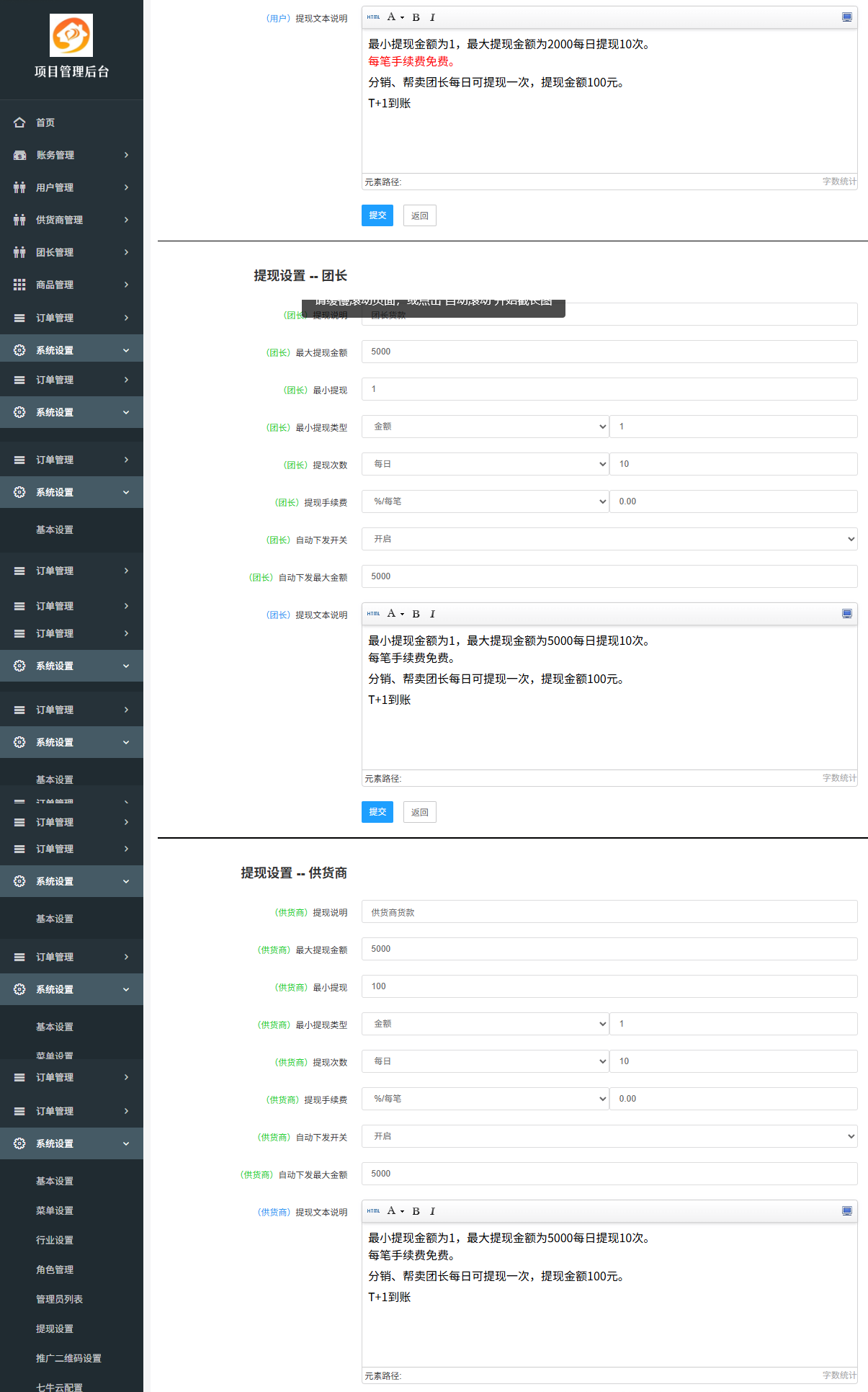The width and height of the screenshot is (868, 1392).
Task: Click 返回 in the 团长 settings section
Action: pos(420,812)
